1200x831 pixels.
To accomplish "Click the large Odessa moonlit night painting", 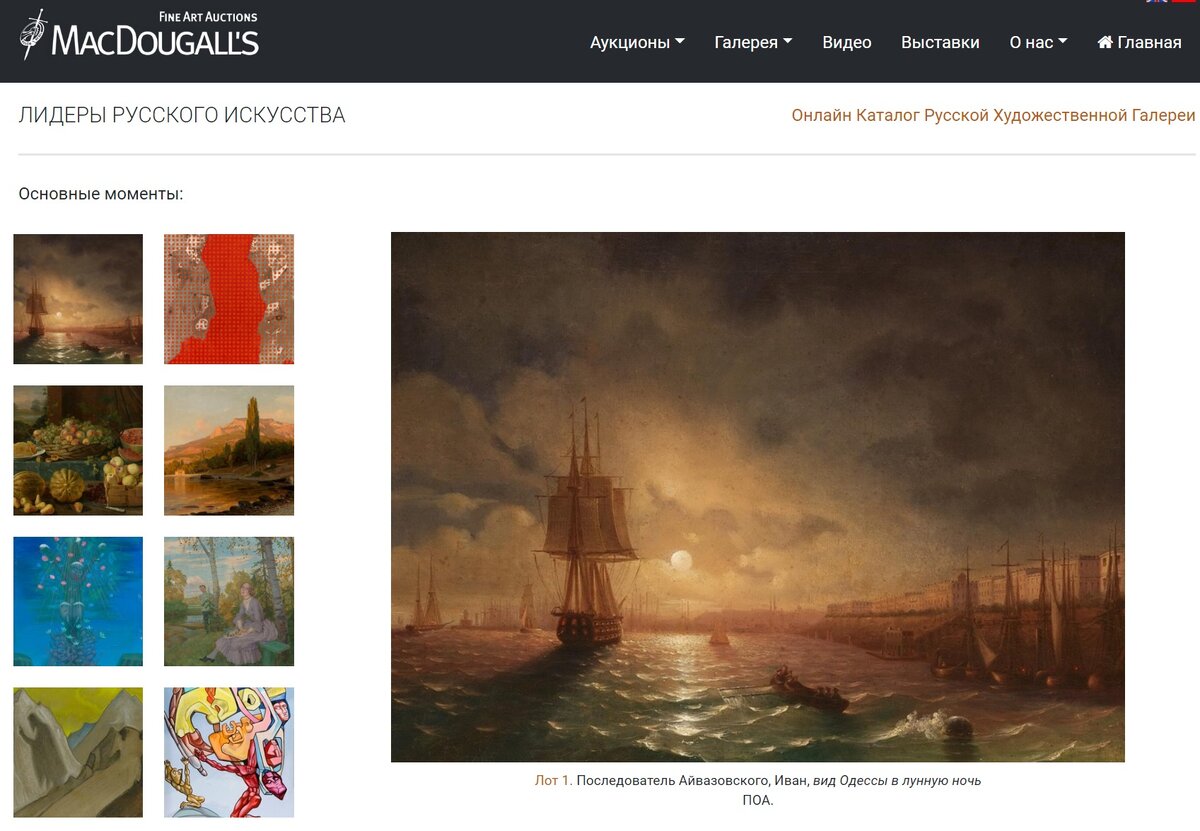I will (758, 497).
